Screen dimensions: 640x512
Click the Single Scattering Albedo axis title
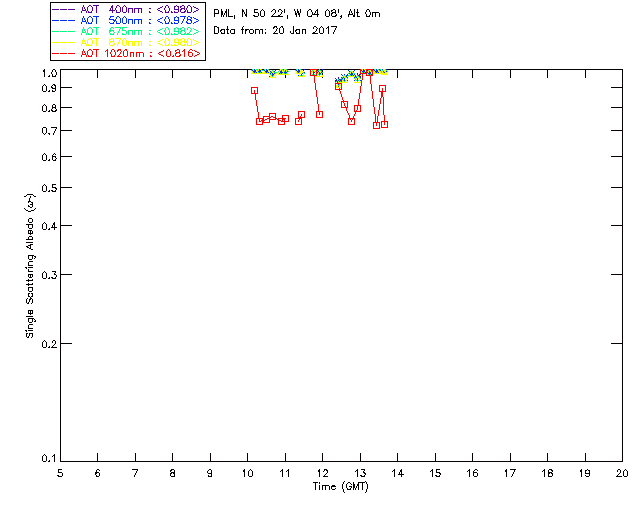(30, 266)
